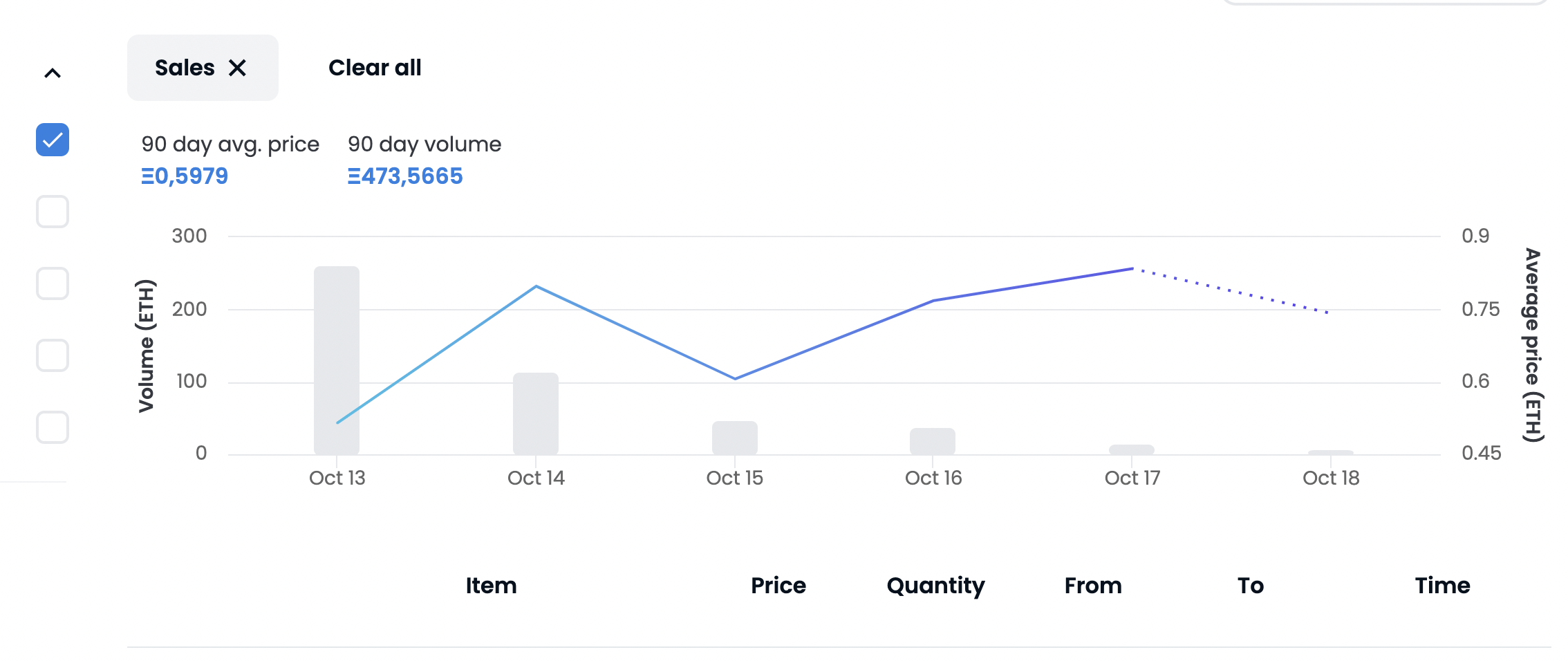This screenshot has height=661, width=1568.
Task: Select the Oct 14 volume bar
Action: [x=536, y=413]
